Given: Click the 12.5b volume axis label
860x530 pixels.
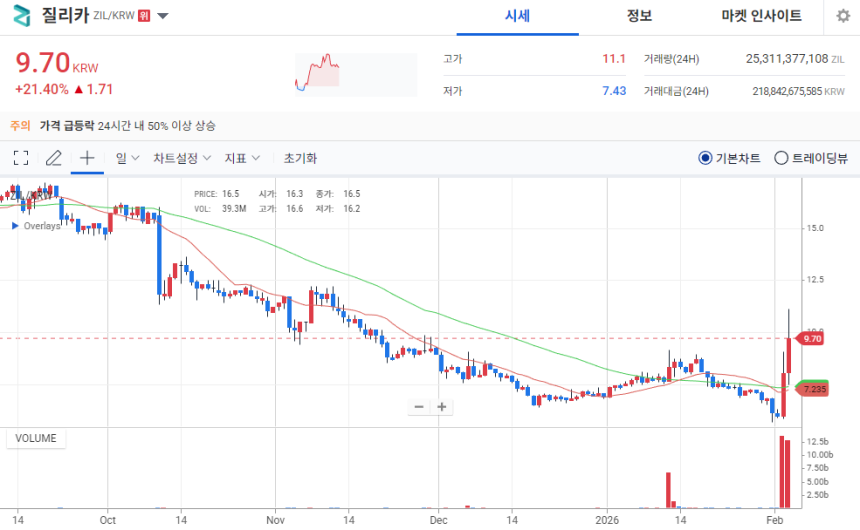Looking at the screenshot, I should click(817, 442).
